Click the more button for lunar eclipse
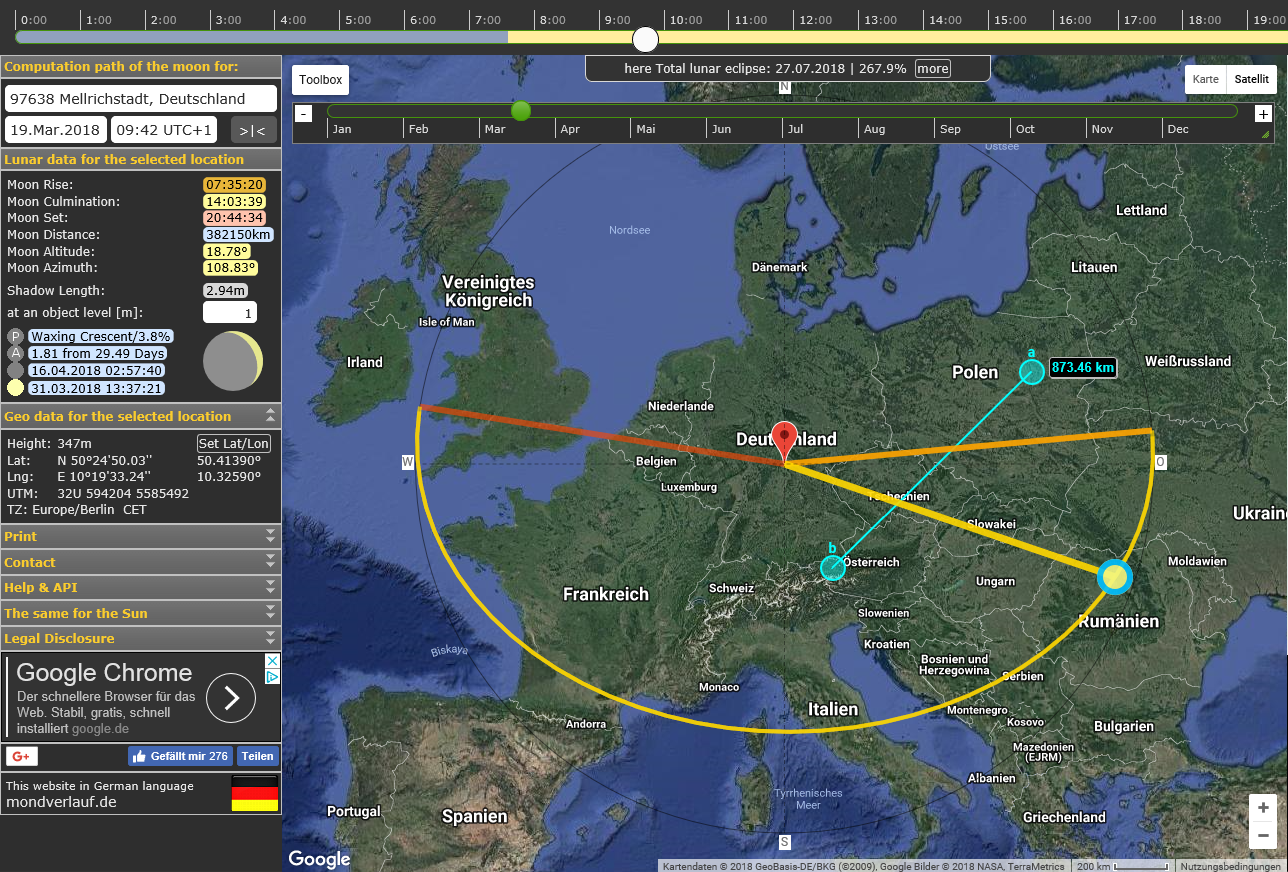 tap(932, 69)
